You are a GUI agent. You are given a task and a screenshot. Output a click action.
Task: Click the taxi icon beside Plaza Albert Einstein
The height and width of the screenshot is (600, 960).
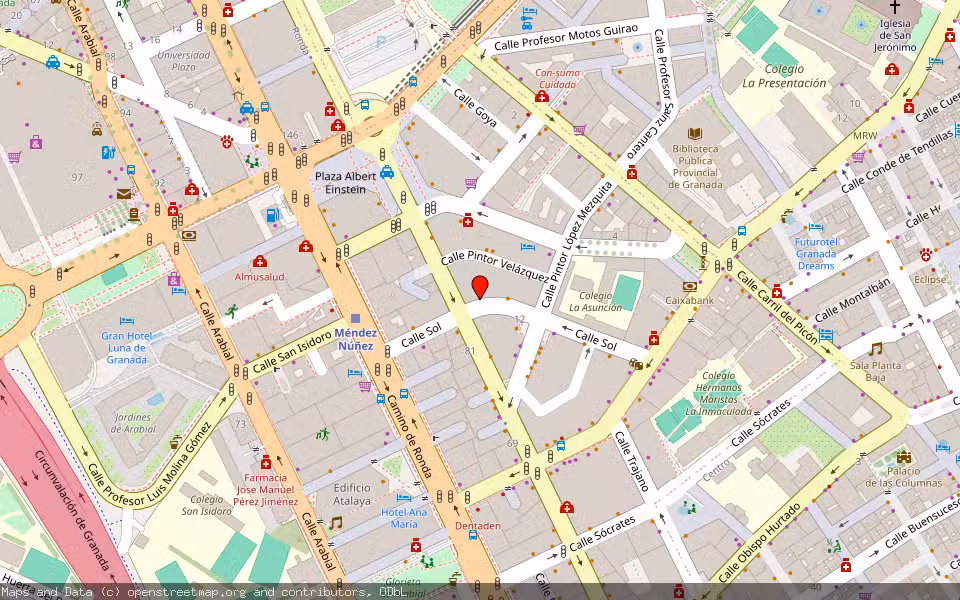(386, 172)
